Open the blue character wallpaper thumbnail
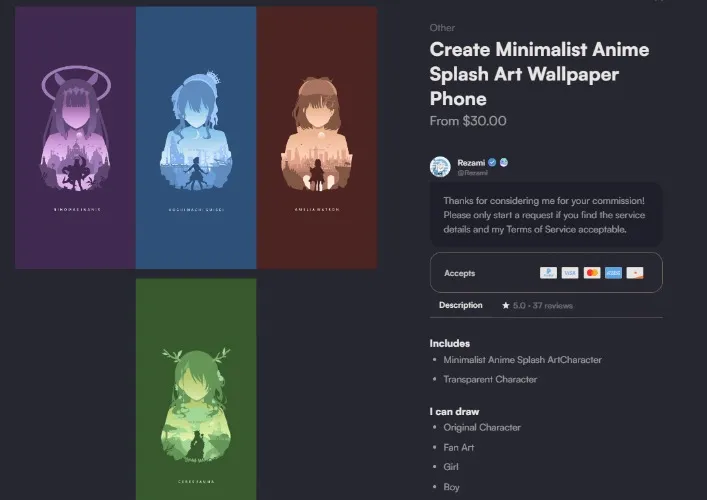 (196, 138)
